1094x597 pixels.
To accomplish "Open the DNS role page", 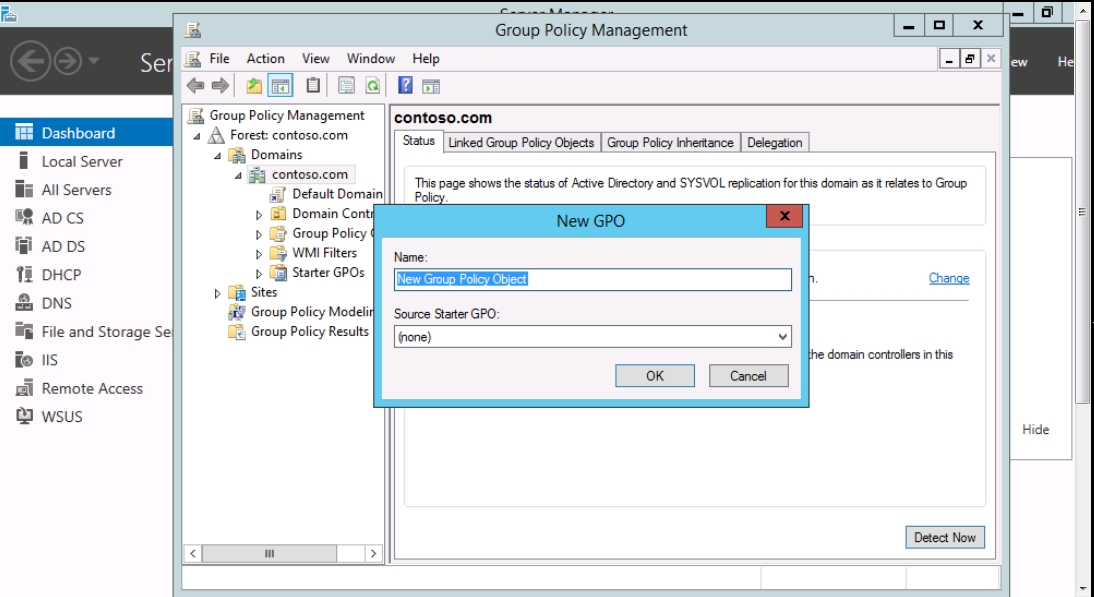I will tap(57, 303).
